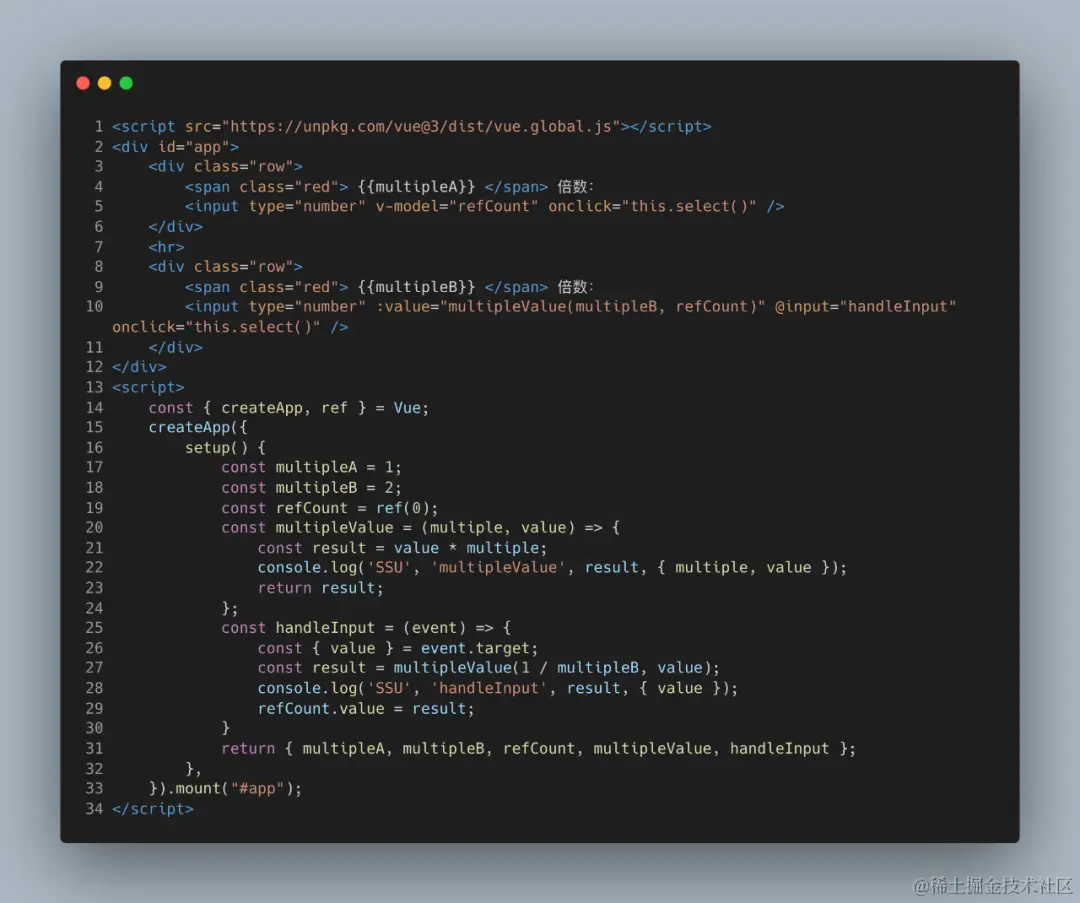Click line number 1 in the gutter

coord(98,127)
